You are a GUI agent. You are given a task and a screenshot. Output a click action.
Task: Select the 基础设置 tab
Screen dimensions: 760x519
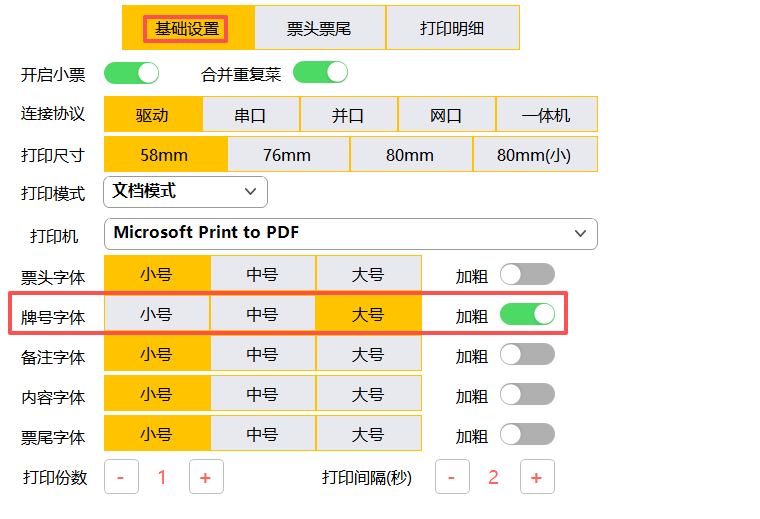tap(187, 28)
